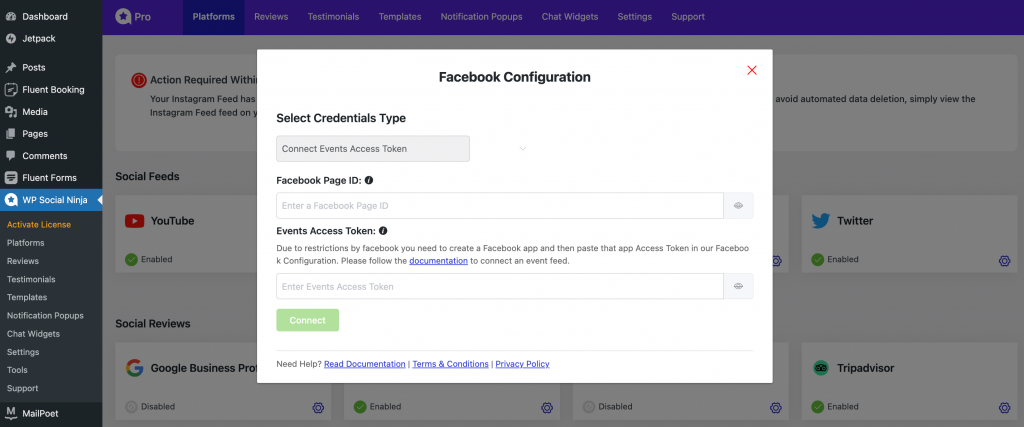Switch to the Testimonials tab
1024x427 pixels.
pyautogui.click(x=334, y=17)
